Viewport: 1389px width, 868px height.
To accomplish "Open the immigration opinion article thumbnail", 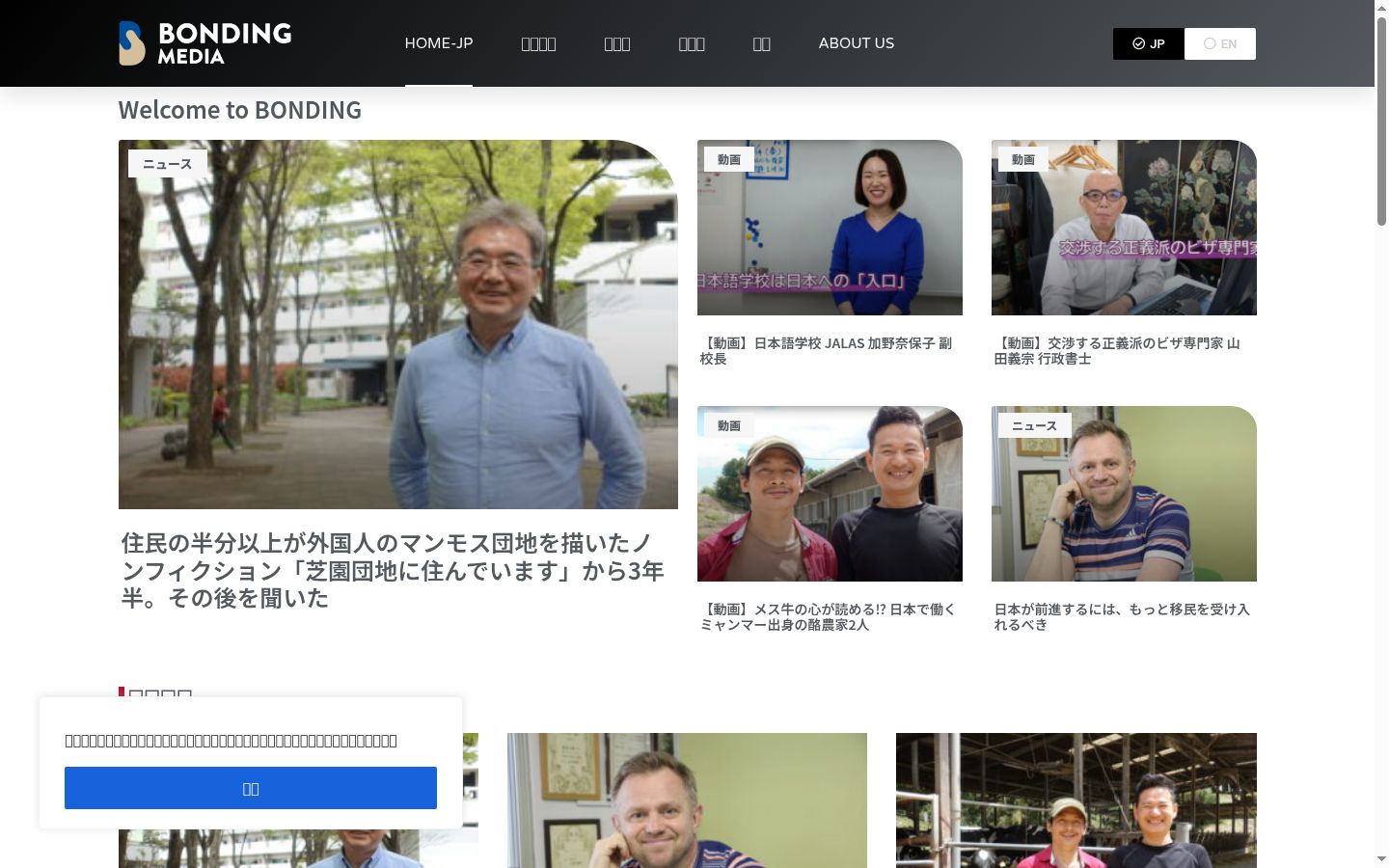I will [x=1124, y=494].
